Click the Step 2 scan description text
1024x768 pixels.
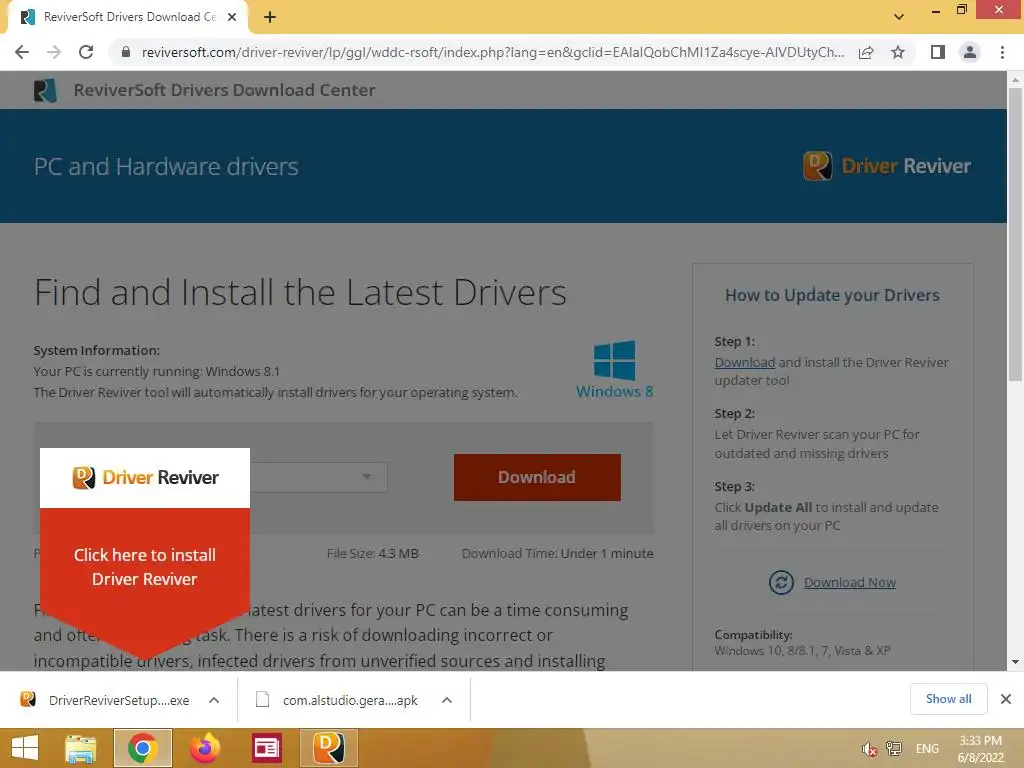[817, 443]
